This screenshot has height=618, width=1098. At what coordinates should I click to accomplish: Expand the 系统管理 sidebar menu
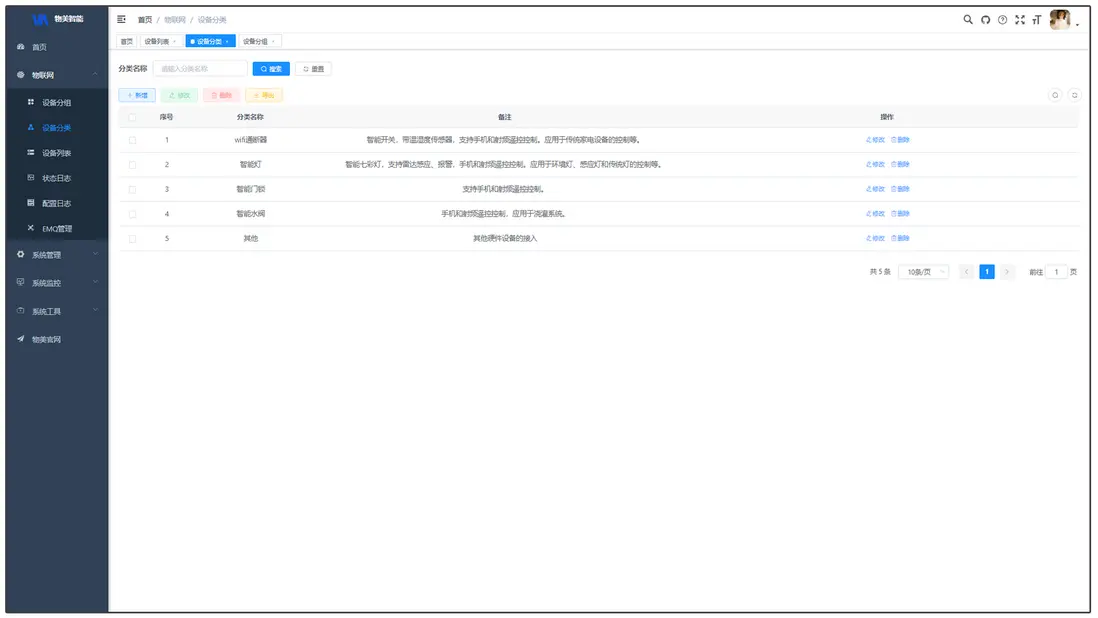pos(57,255)
